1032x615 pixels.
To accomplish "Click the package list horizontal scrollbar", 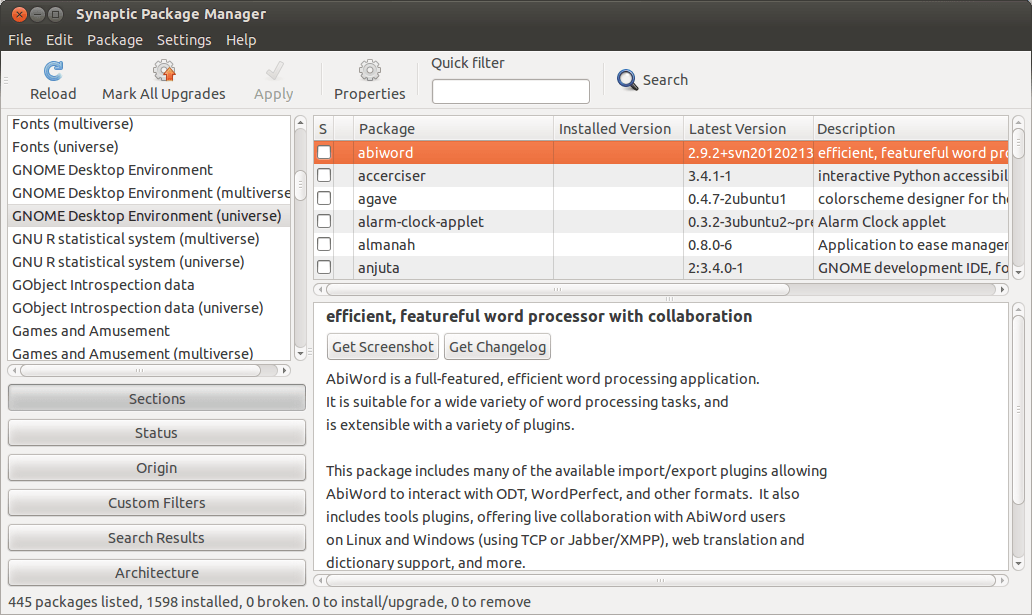I will [x=558, y=289].
